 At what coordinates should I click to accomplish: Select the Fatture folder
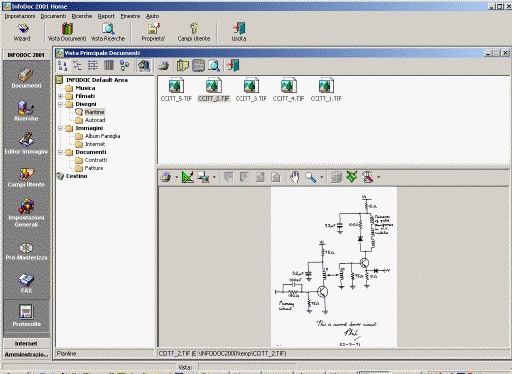pyautogui.click(x=94, y=168)
